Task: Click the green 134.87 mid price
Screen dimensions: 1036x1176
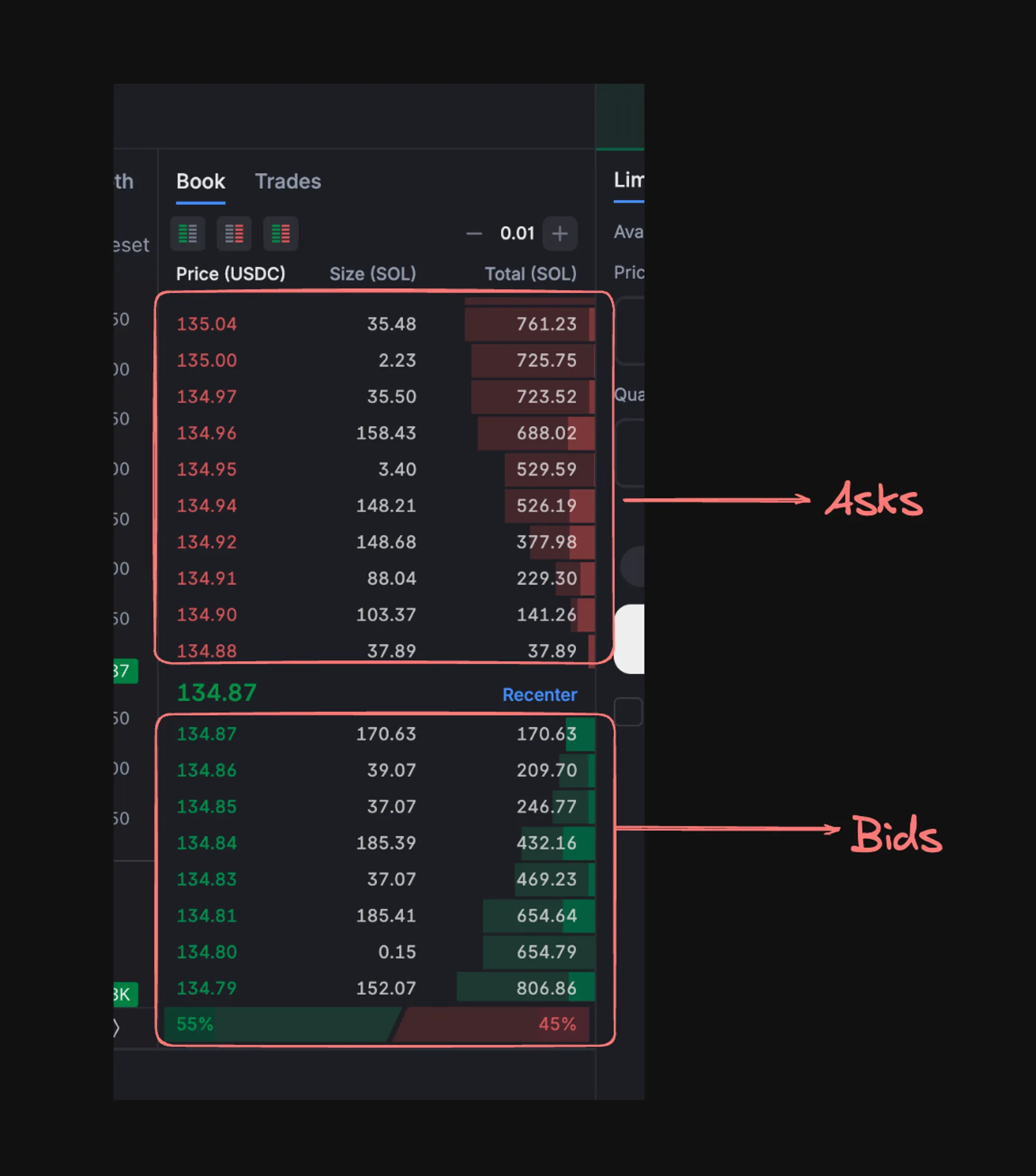Action: pos(217,693)
